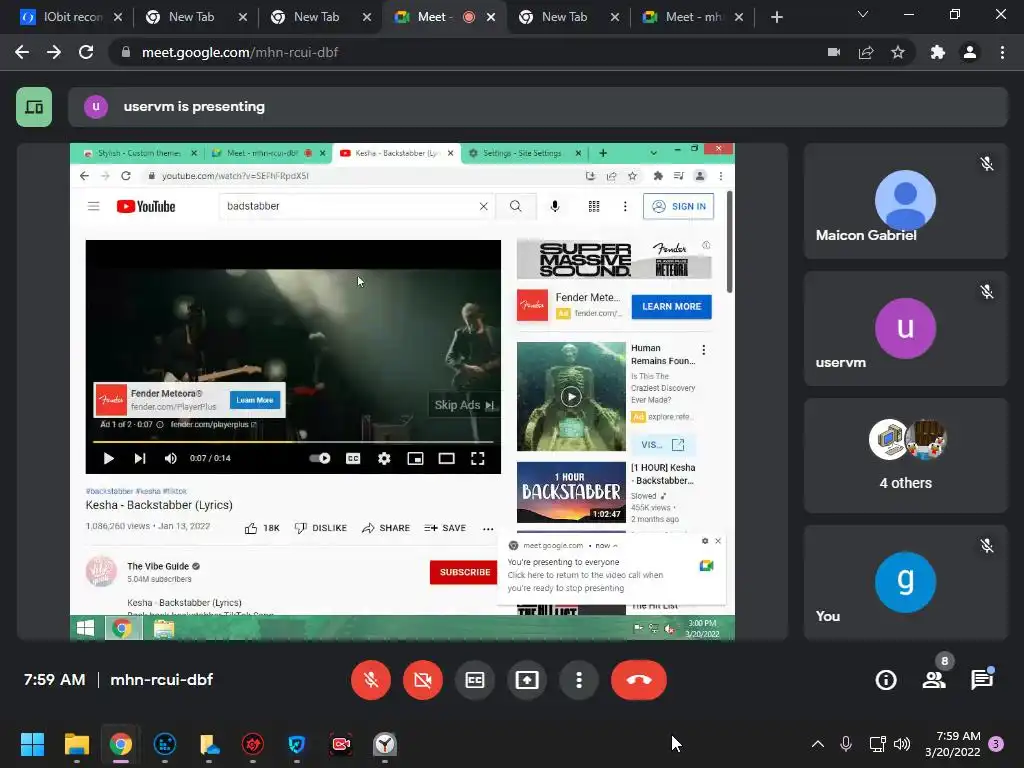
Task: Click the YouTube video progress bar
Action: 293,442
